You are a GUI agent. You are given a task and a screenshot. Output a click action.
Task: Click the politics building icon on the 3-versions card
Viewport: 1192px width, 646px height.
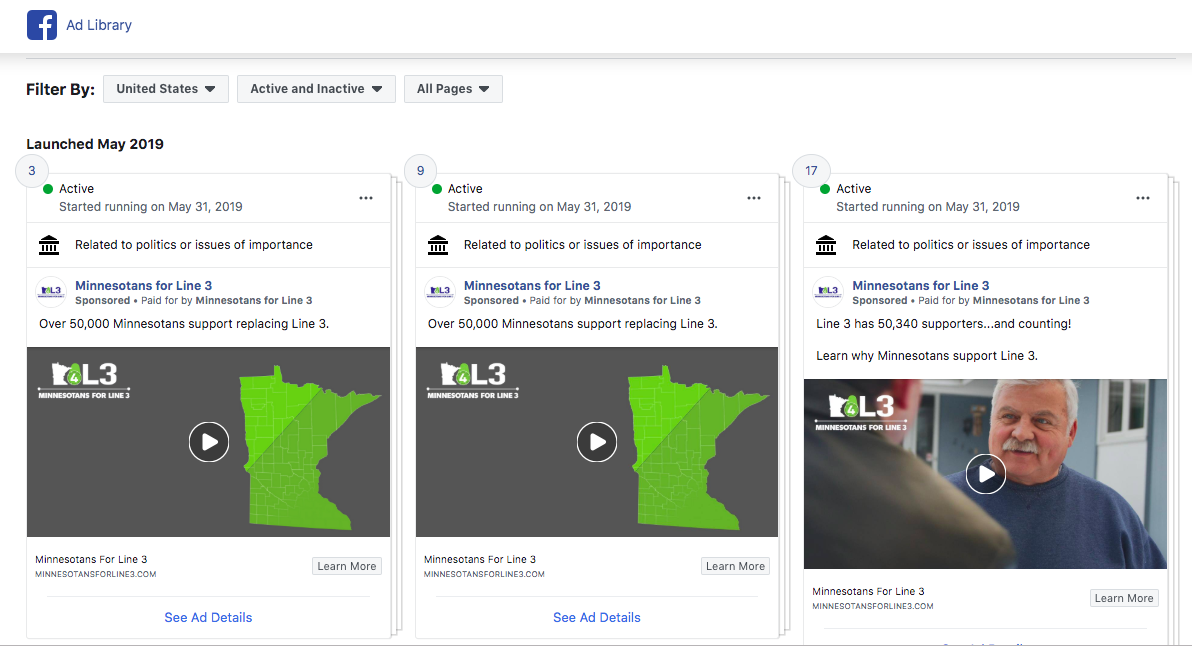point(49,245)
